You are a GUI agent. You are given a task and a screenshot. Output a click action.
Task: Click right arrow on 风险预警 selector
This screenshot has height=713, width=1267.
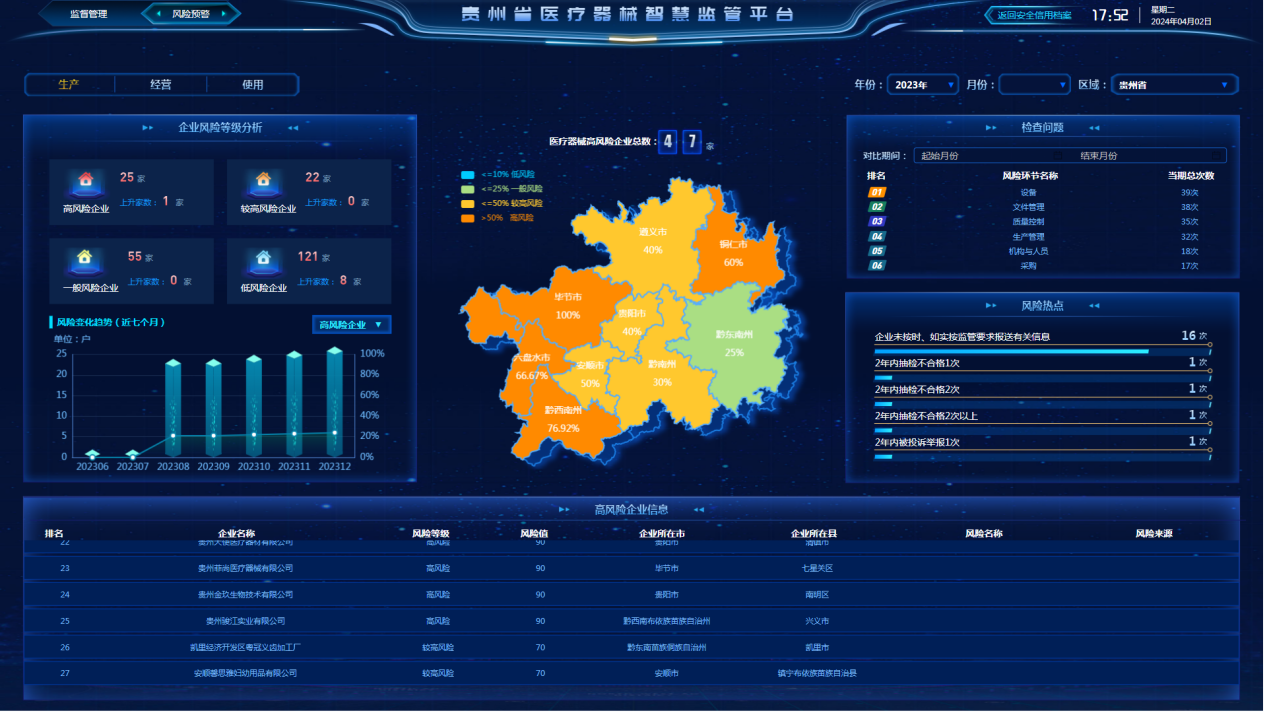coord(224,14)
